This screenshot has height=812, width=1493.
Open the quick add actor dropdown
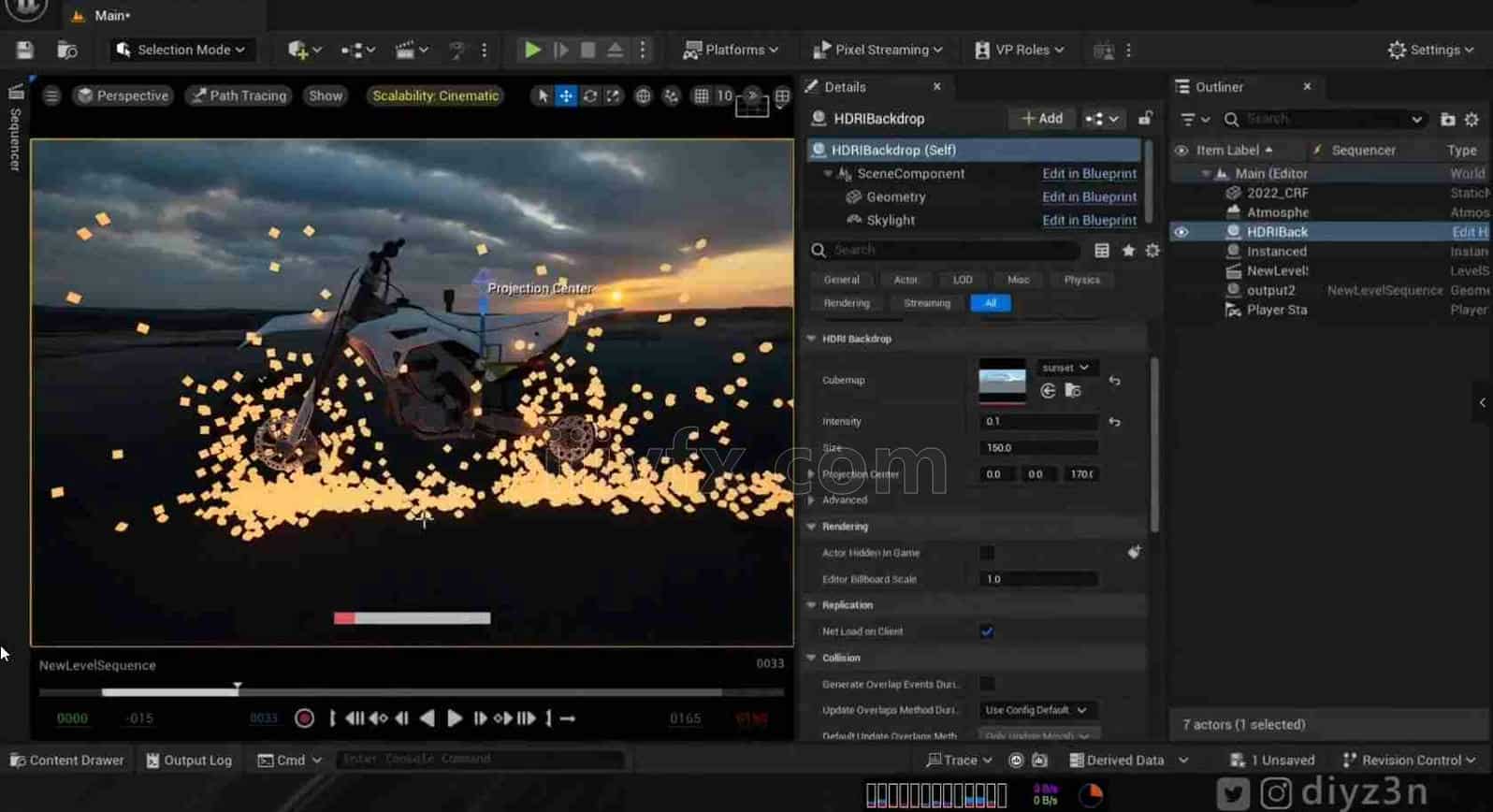coord(305,50)
